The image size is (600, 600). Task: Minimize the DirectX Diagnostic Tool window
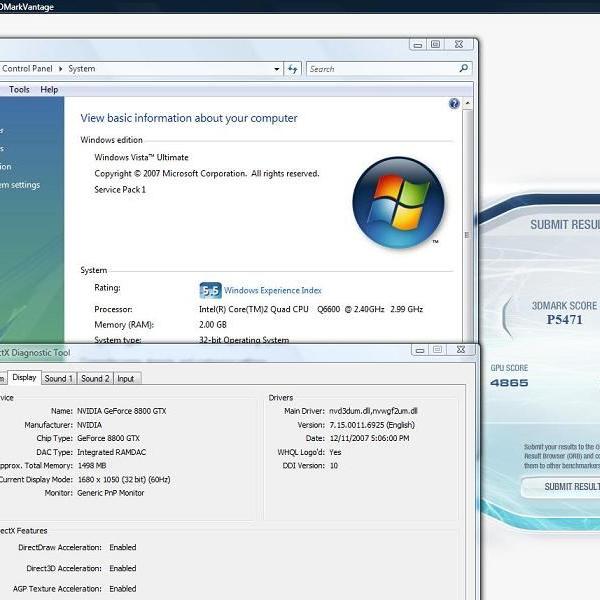click(x=420, y=350)
